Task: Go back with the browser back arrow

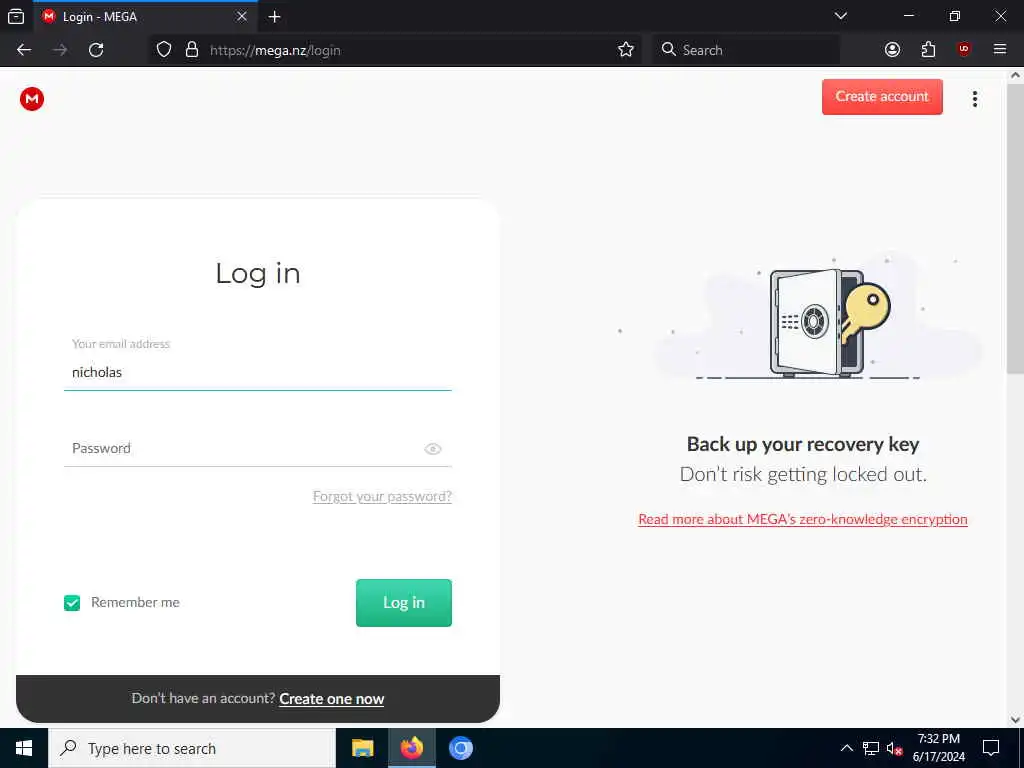Action: coord(24,50)
